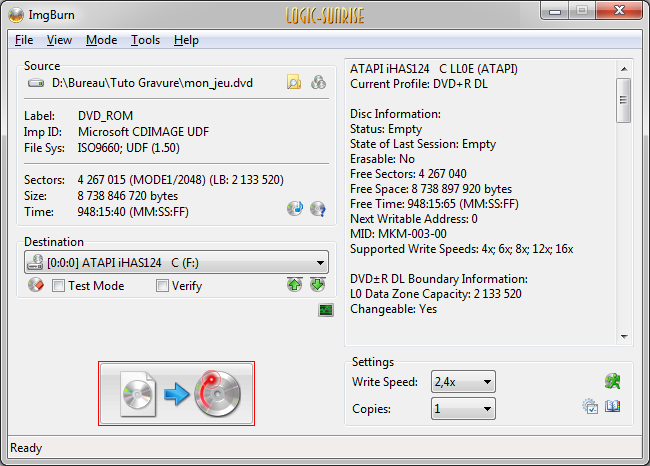The image size is (650, 466).
Task: Click the line Current Profile: DVD+R DL
Action: [419, 84]
